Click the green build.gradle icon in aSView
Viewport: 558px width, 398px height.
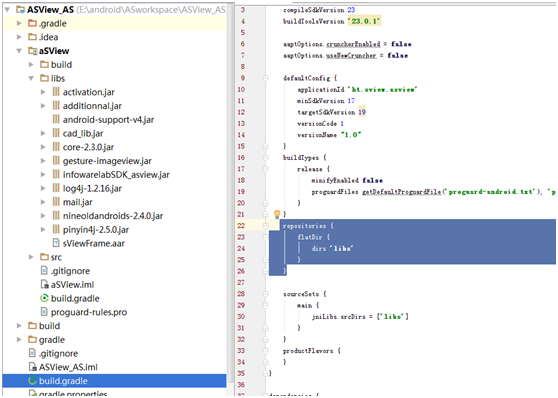(x=44, y=298)
